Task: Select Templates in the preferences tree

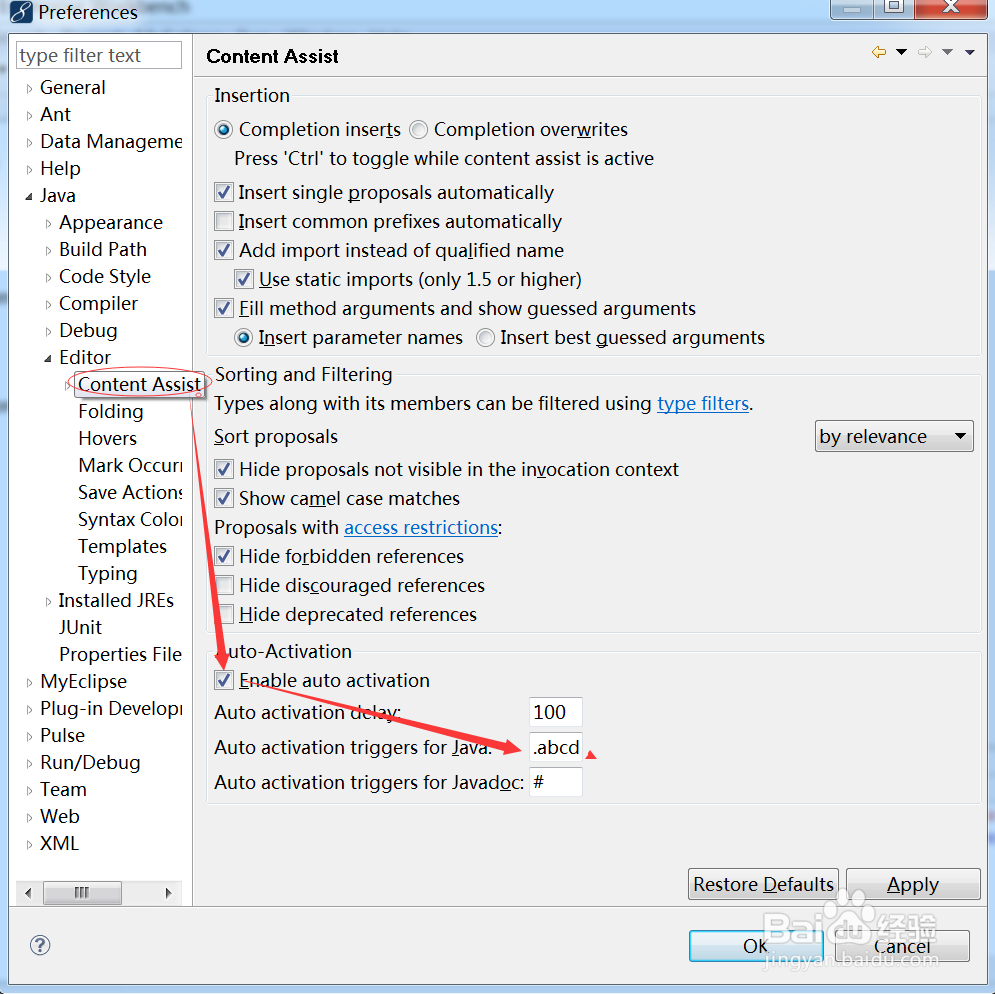Action: pyautogui.click(x=122, y=547)
